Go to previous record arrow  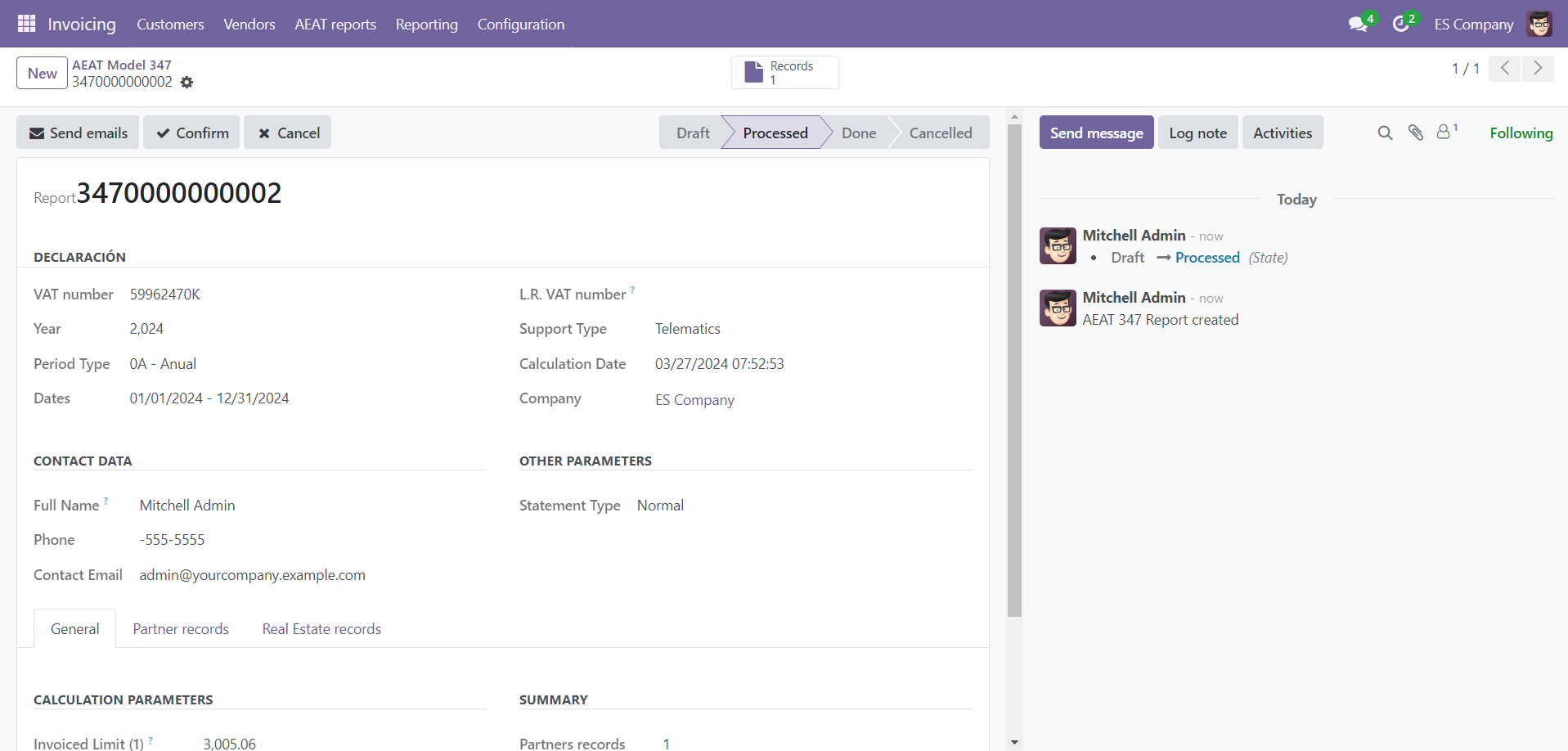1504,68
